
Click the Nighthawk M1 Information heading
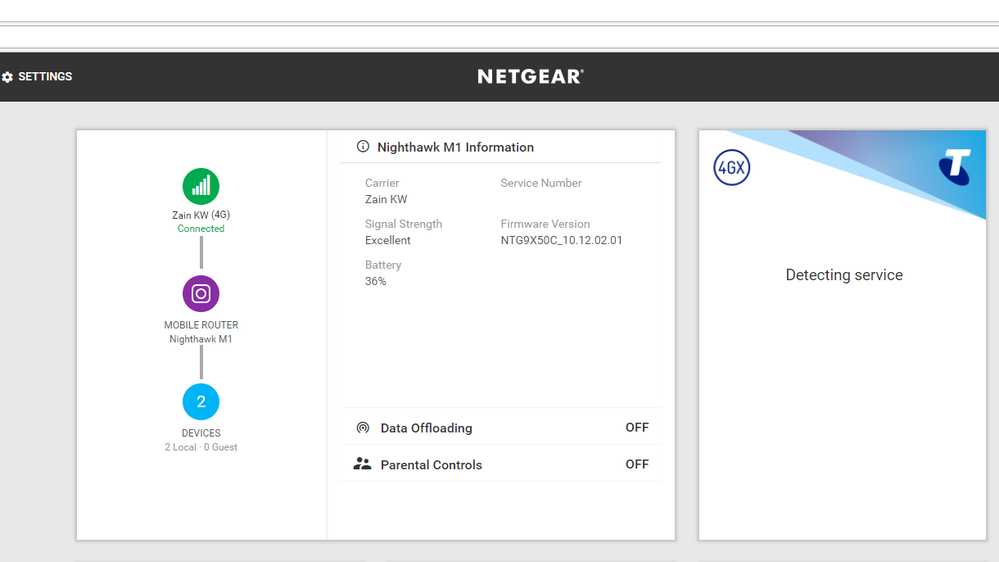[455, 147]
